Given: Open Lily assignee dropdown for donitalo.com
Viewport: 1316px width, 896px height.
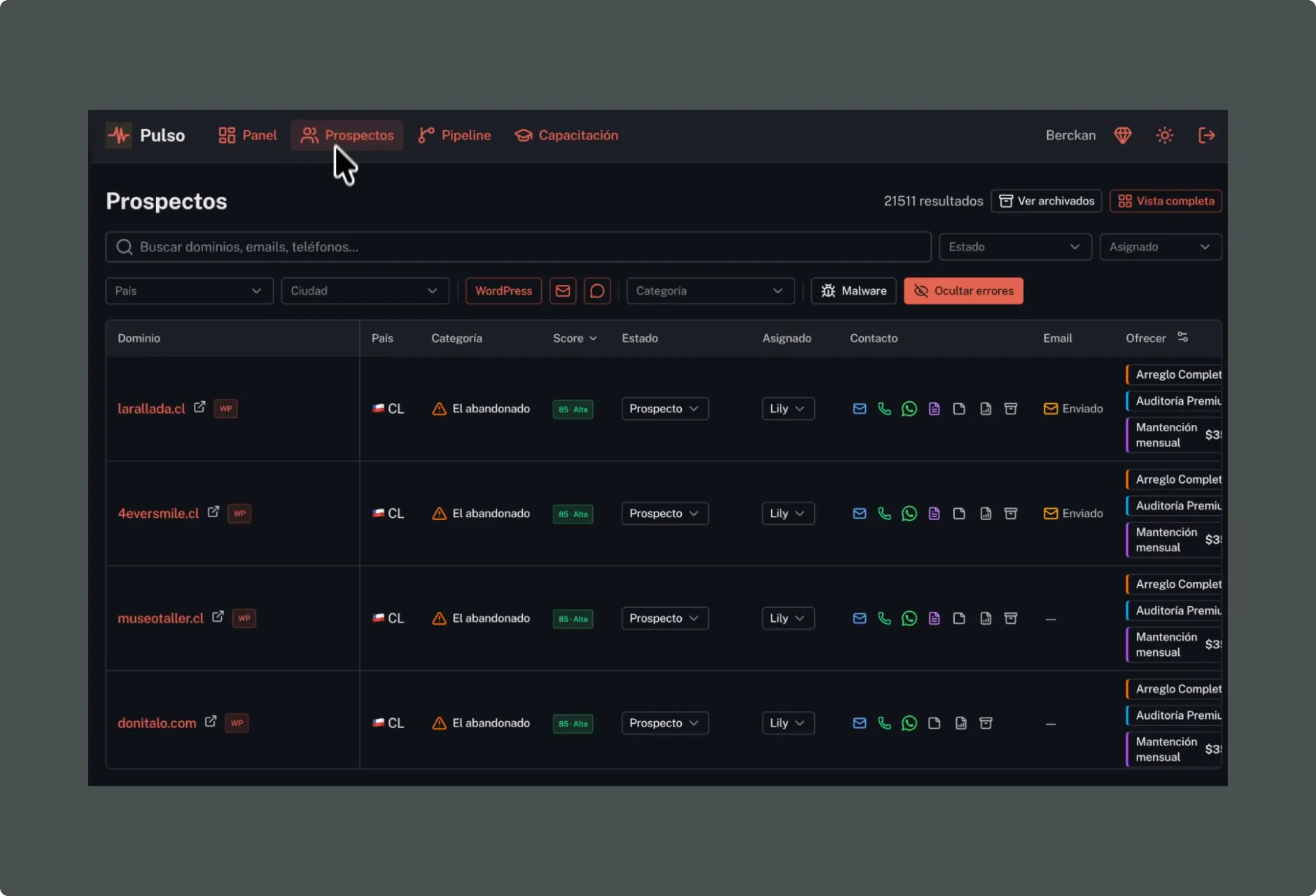Looking at the screenshot, I should point(787,723).
